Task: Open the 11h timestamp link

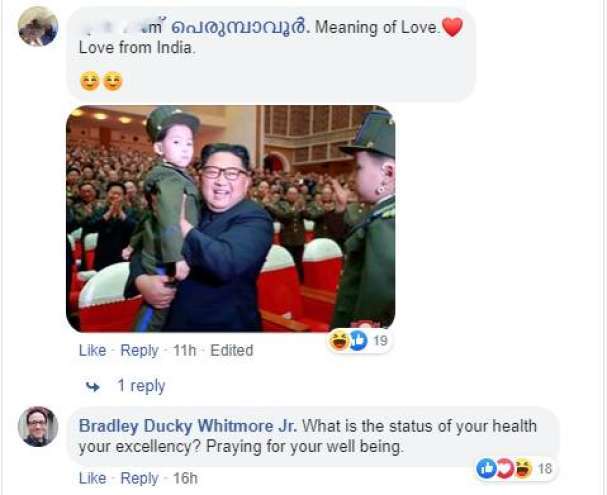Action: [184, 351]
